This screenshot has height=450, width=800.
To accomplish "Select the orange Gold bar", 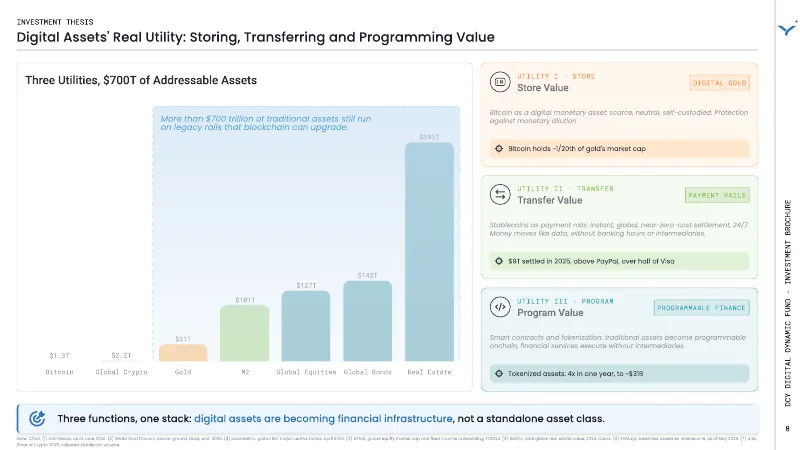I will pyautogui.click(x=183, y=353).
